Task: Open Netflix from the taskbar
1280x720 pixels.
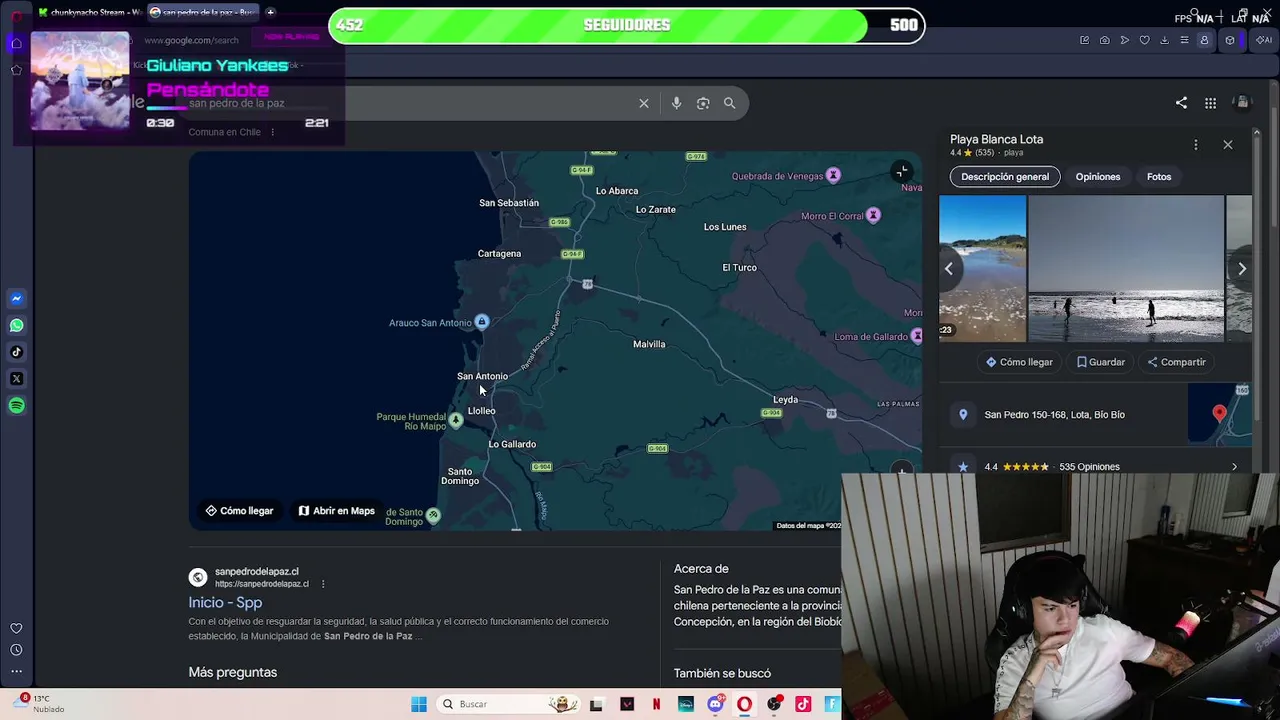Action: (656, 704)
